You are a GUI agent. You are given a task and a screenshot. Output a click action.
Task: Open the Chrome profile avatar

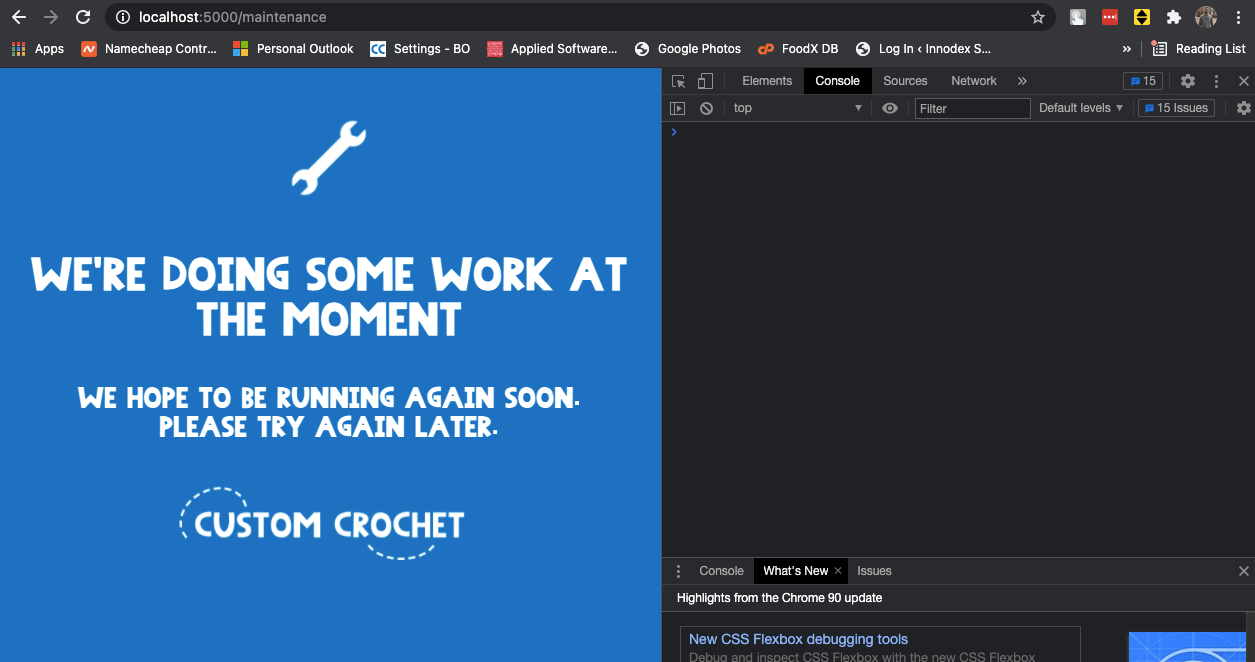[1206, 17]
